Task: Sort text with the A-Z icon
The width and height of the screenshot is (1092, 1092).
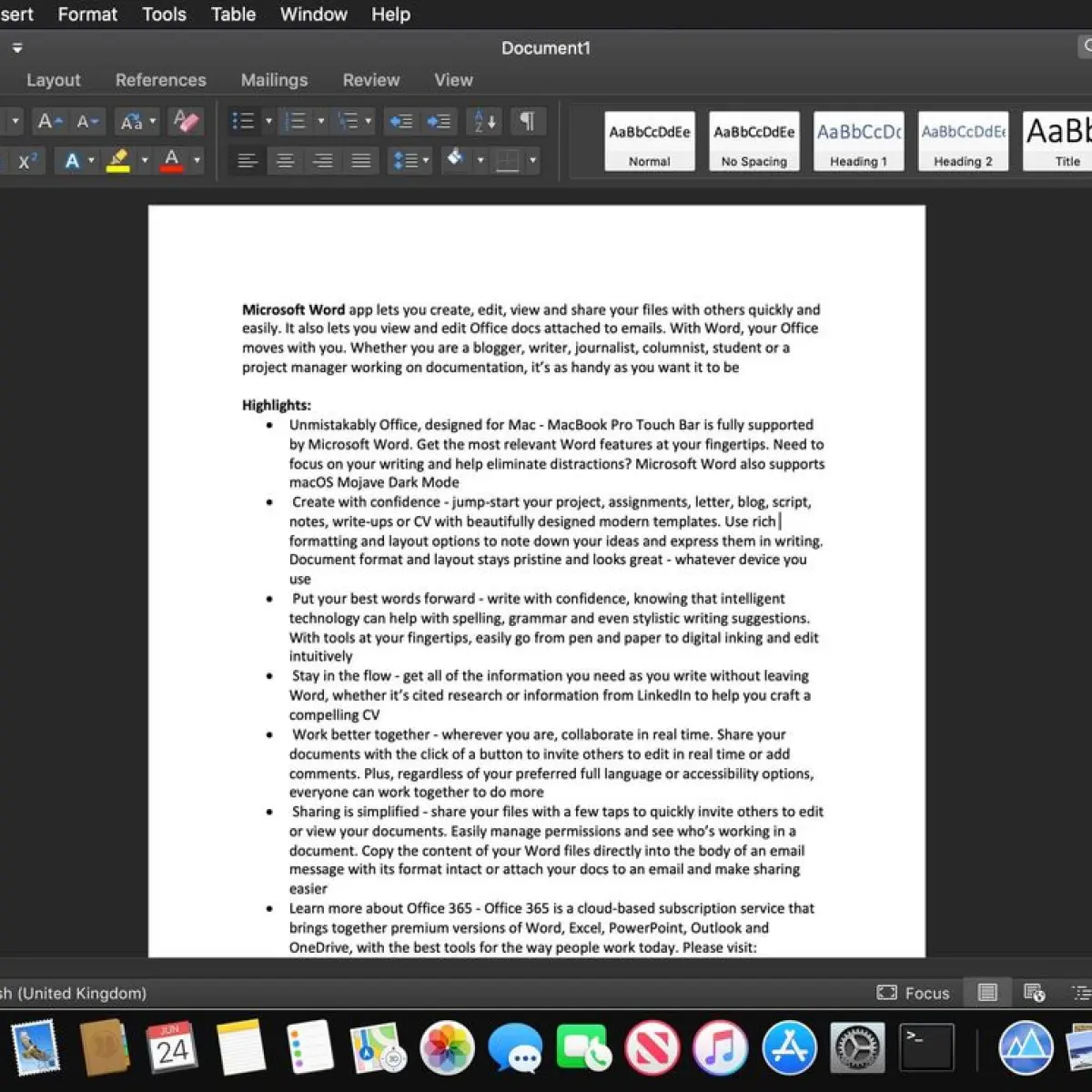Action: coord(485,121)
